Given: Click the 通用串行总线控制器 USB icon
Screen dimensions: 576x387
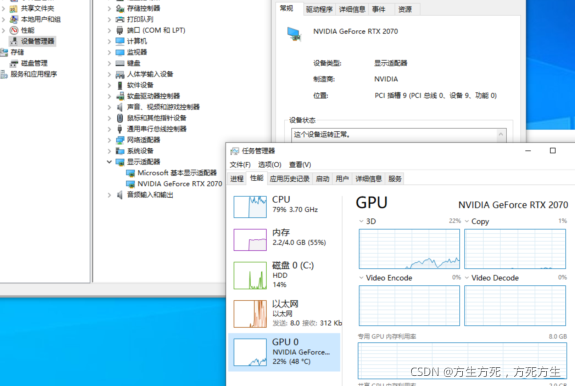Looking at the screenshot, I should point(120,129).
